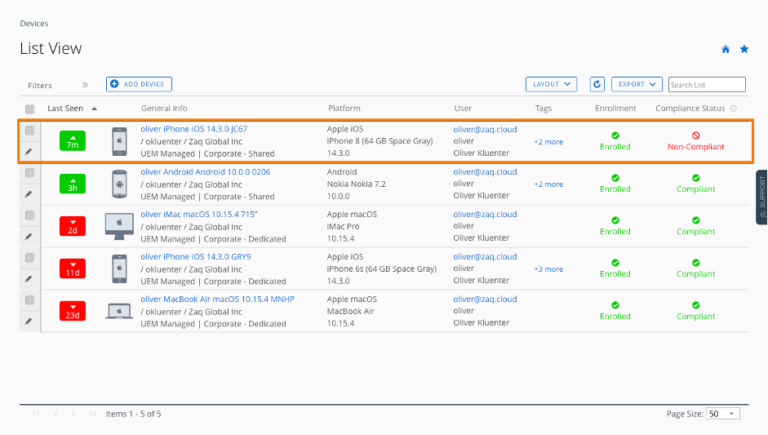Open oliver@zaq.cloud link in Nokia 7.2 row
The width and height of the screenshot is (768, 435).
pos(485,172)
